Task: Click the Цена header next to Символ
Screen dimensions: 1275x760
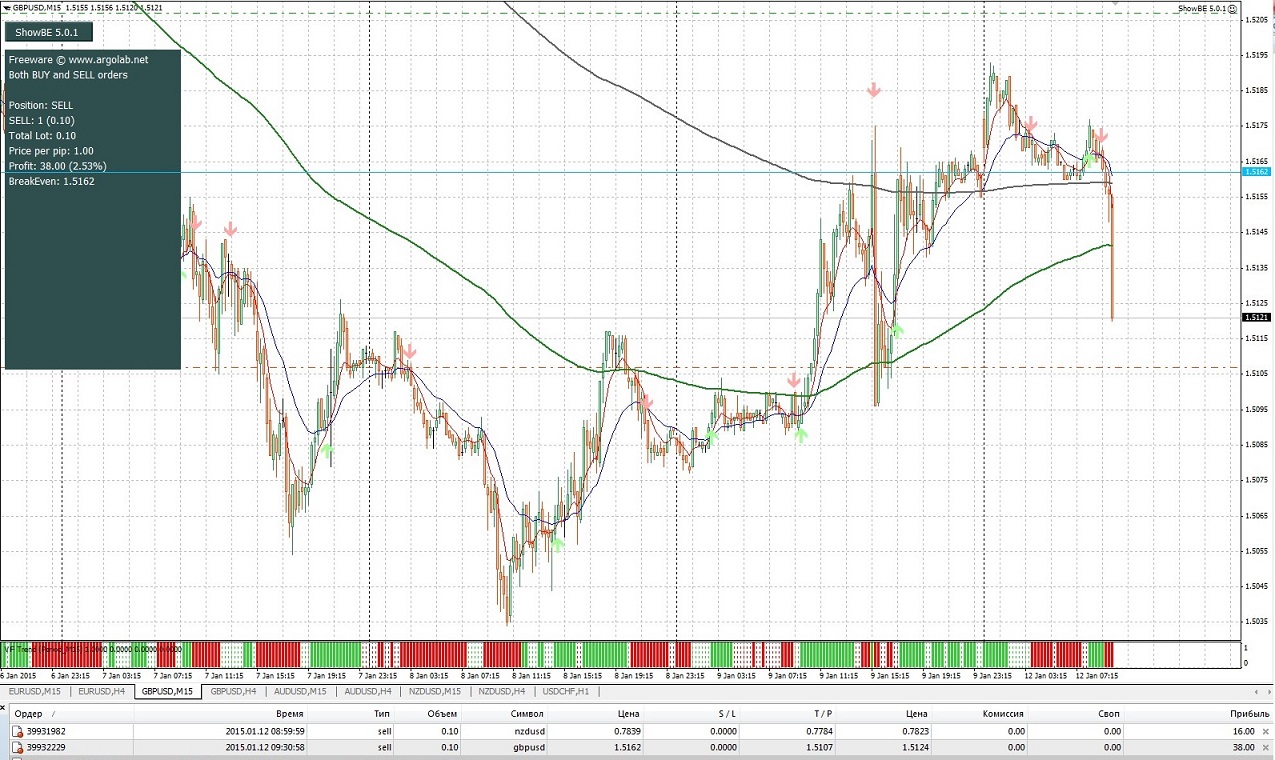Action: click(x=628, y=714)
